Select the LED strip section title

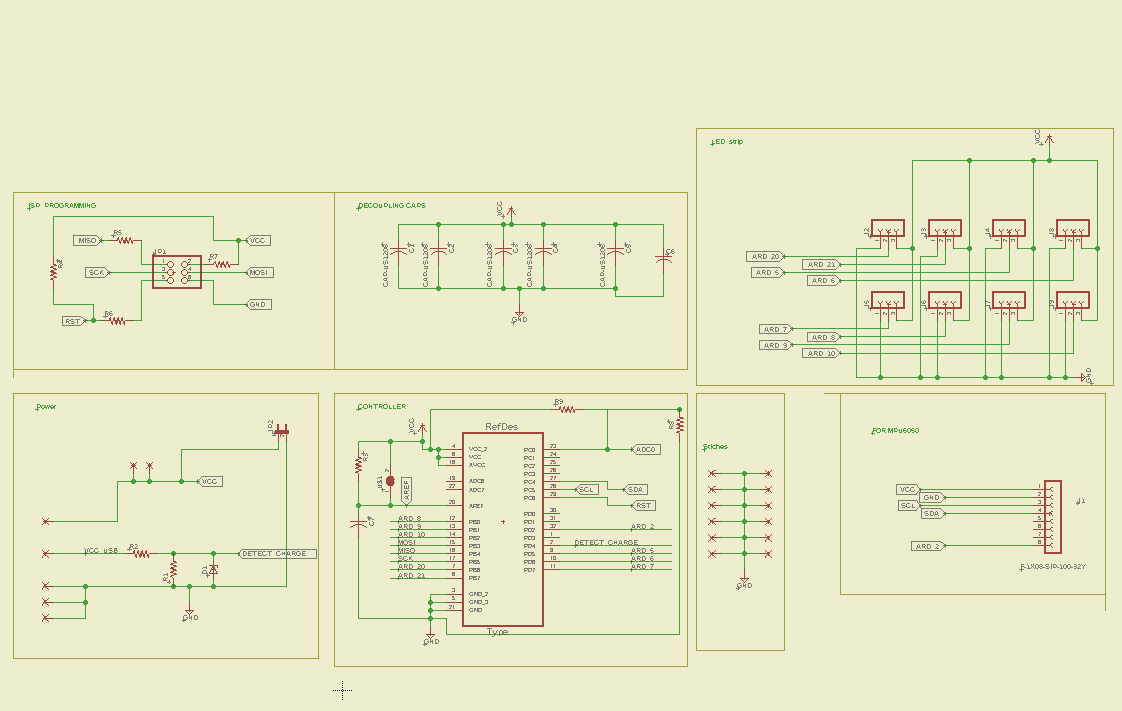(x=727, y=142)
